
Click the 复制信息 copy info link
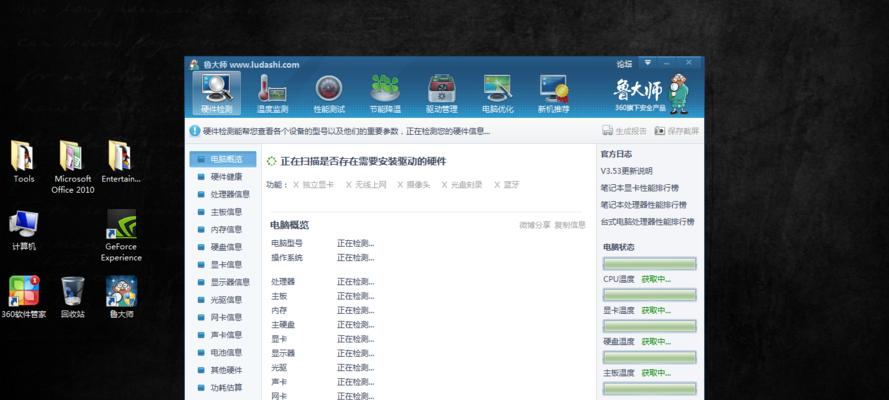click(x=570, y=225)
